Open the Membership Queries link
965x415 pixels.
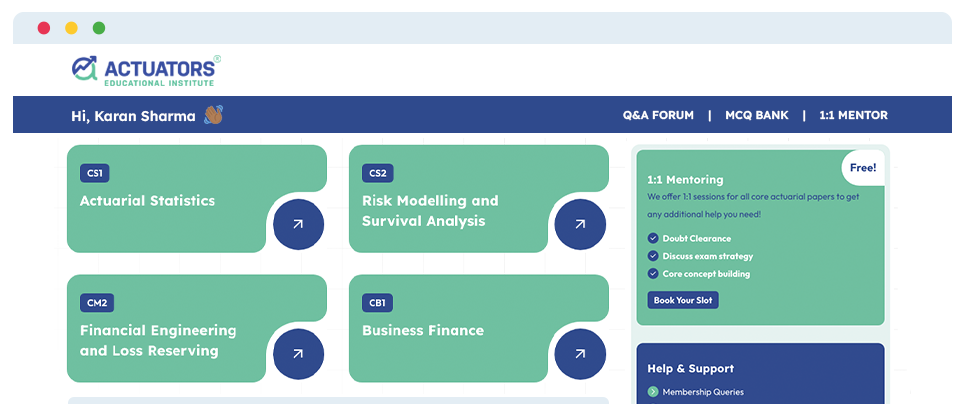pos(703,392)
